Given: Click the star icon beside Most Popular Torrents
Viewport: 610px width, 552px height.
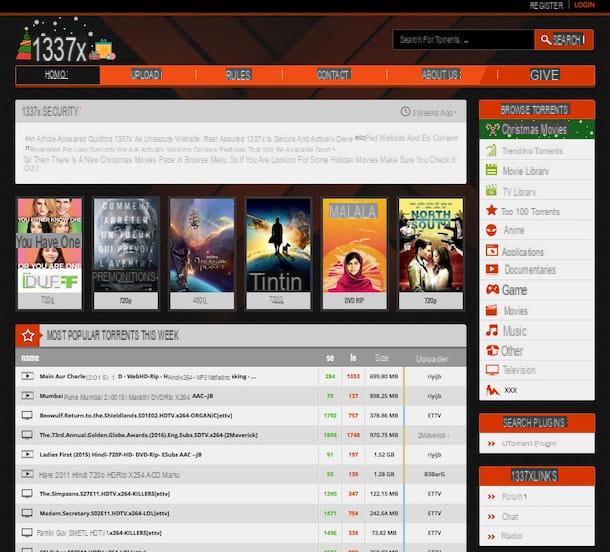Looking at the screenshot, I should 28,335.
